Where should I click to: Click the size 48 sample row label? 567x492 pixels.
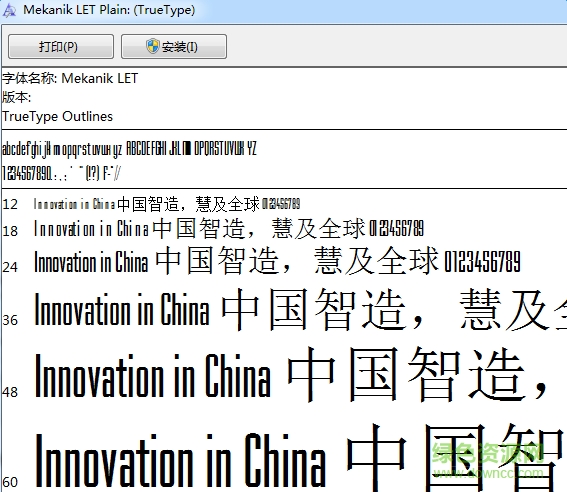point(10,392)
